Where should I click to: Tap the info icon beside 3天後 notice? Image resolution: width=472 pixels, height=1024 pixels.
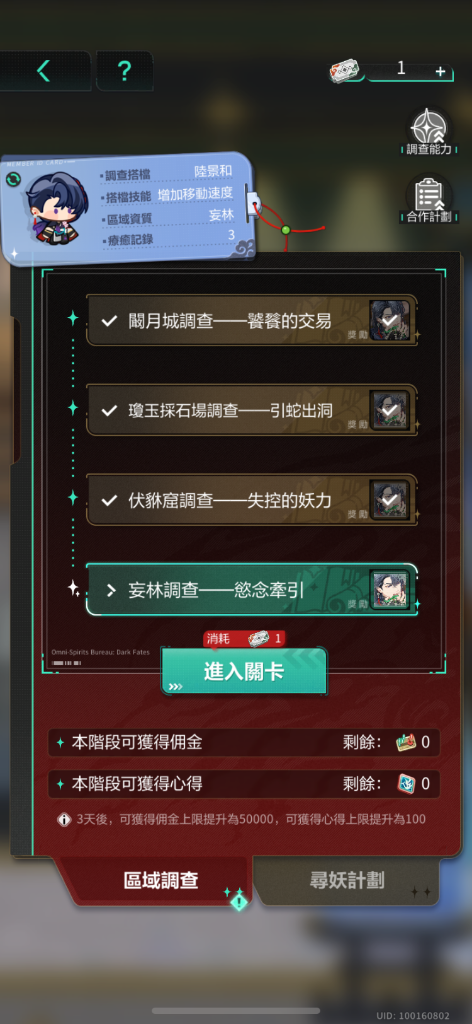tap(64, 819)
